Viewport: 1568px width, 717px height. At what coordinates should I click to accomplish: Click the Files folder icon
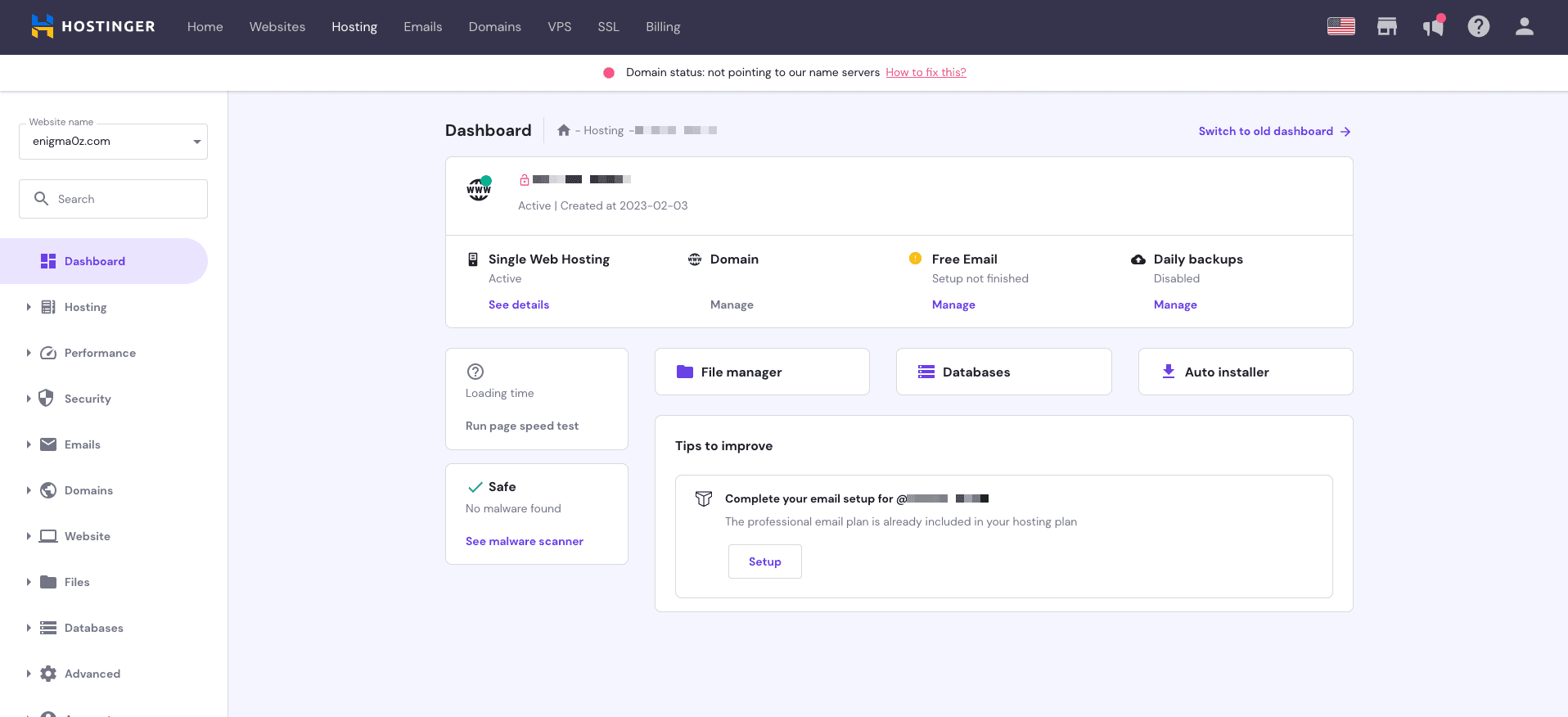[x=48, y=582]
